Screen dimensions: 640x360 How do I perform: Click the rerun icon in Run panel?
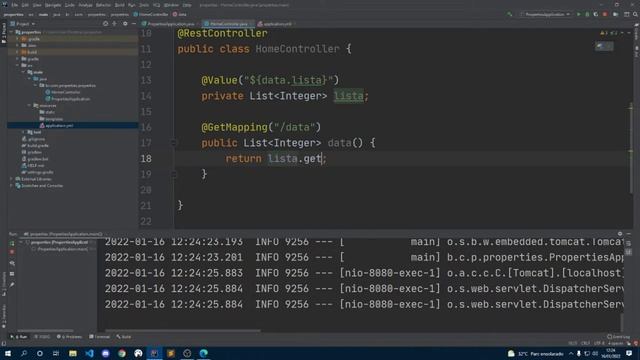tap(12, 243)
